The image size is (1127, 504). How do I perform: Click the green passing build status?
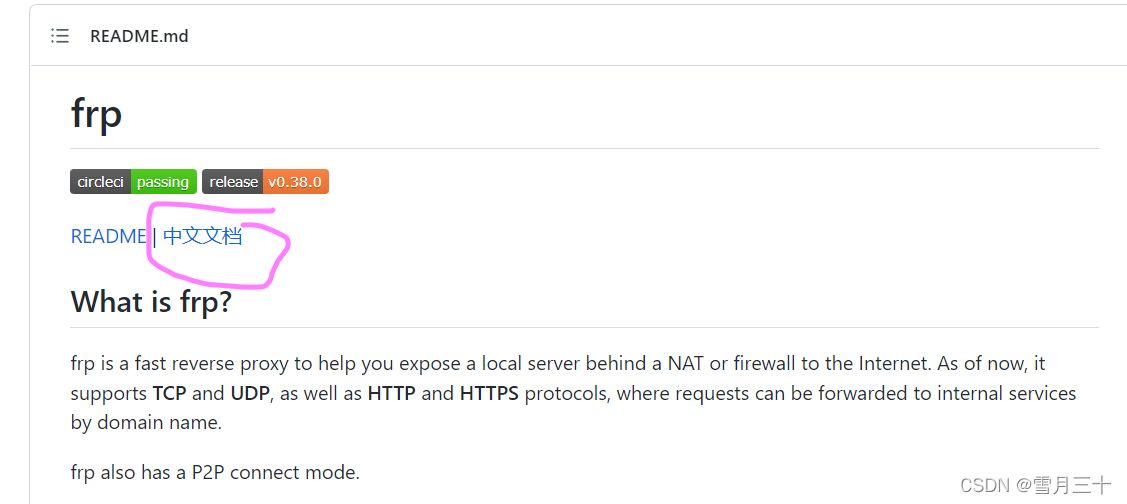[163, 182]
